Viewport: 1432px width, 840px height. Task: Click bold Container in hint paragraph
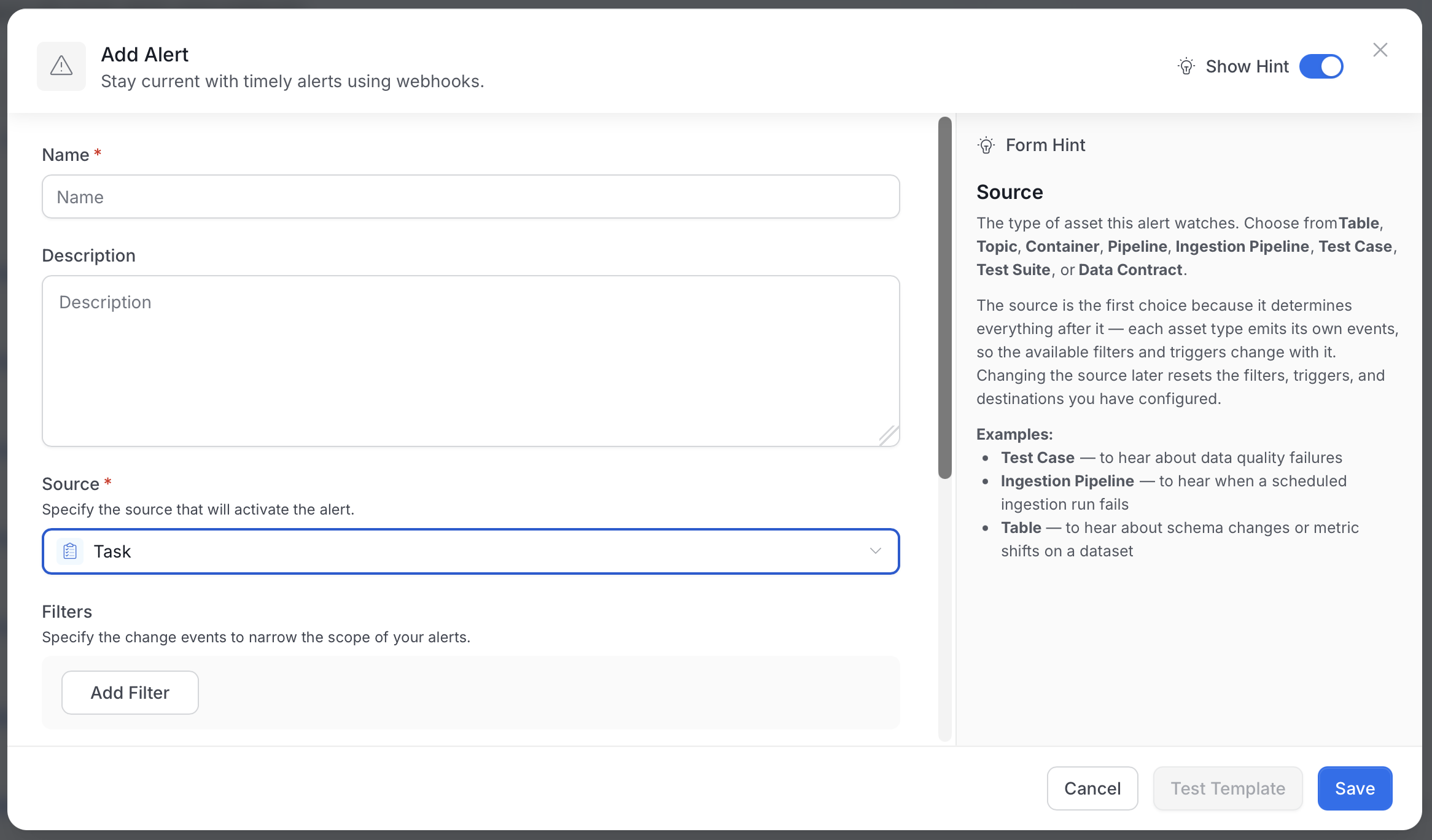pyautogui.click(x=1062, y=246)
